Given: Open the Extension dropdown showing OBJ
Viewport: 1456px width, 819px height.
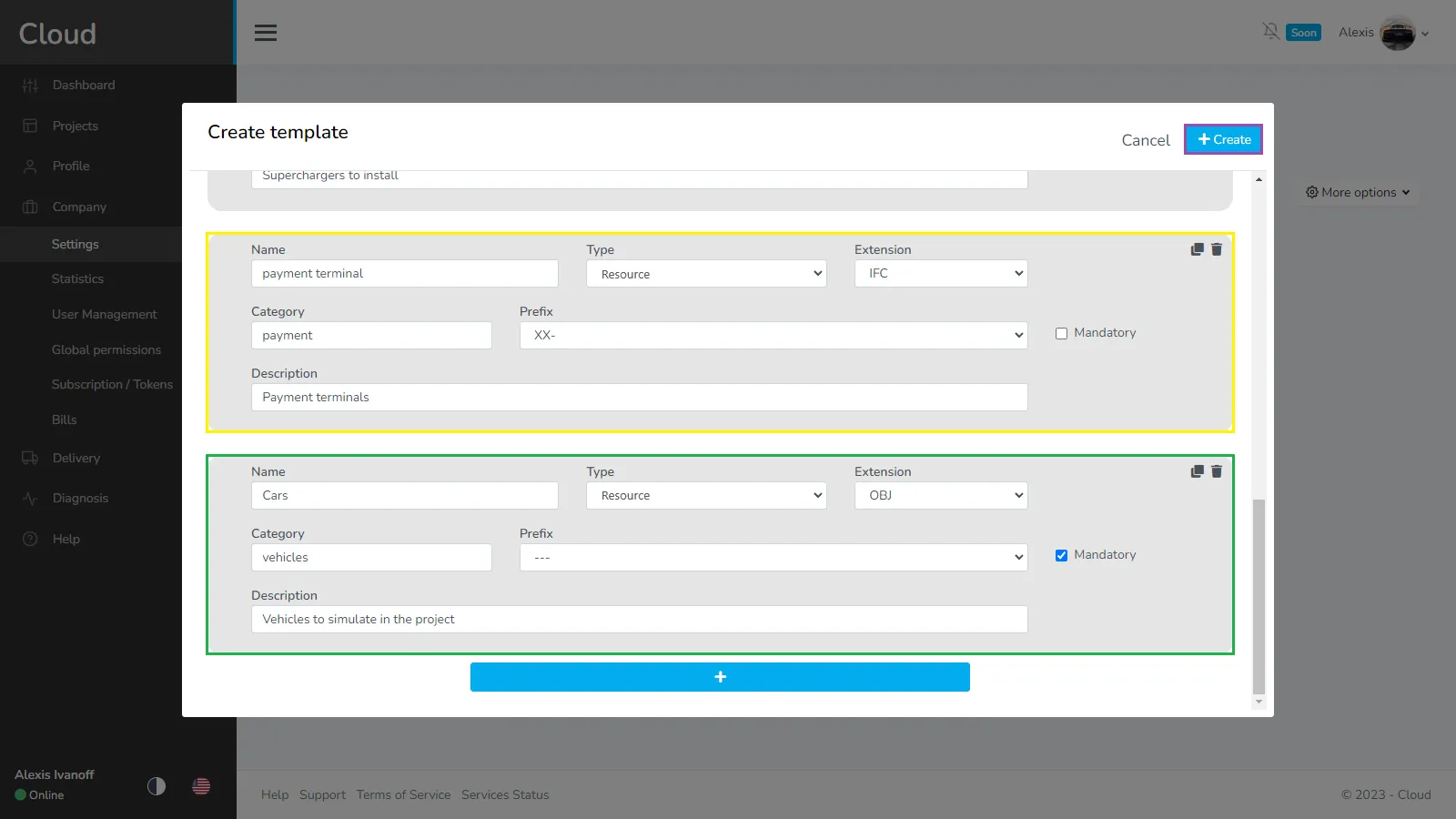Looking at the screenshot, I should click(941, 496).
